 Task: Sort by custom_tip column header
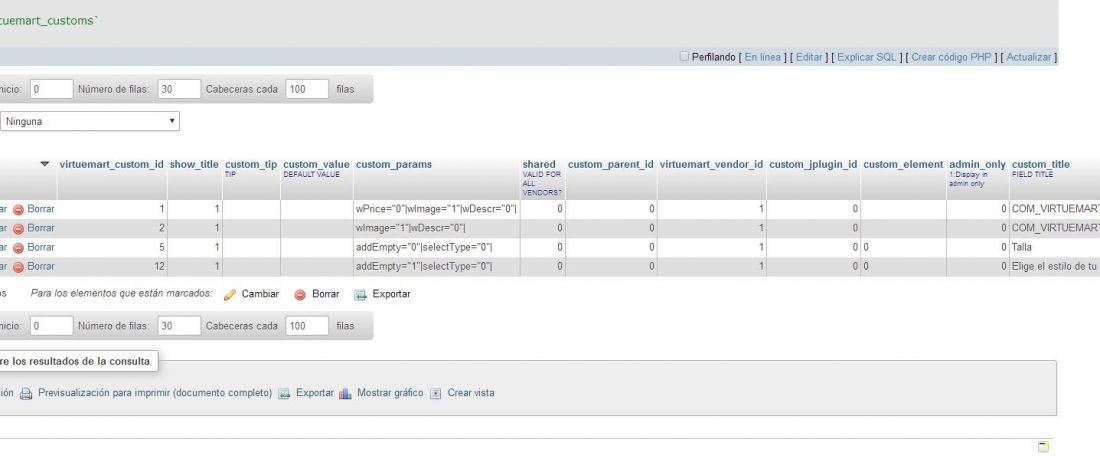(251, 165)
